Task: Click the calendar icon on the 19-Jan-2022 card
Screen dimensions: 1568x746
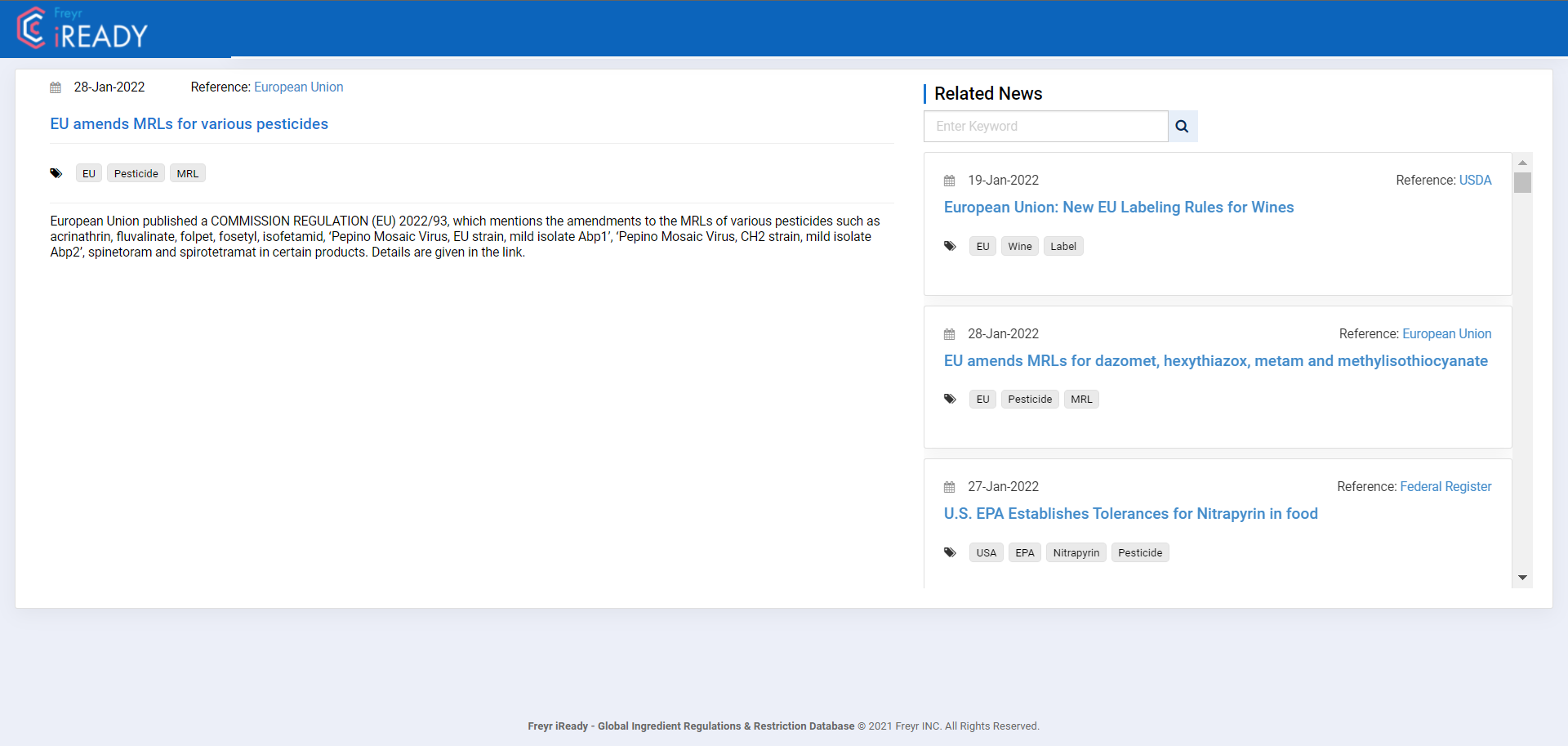Action: (950, 180)
